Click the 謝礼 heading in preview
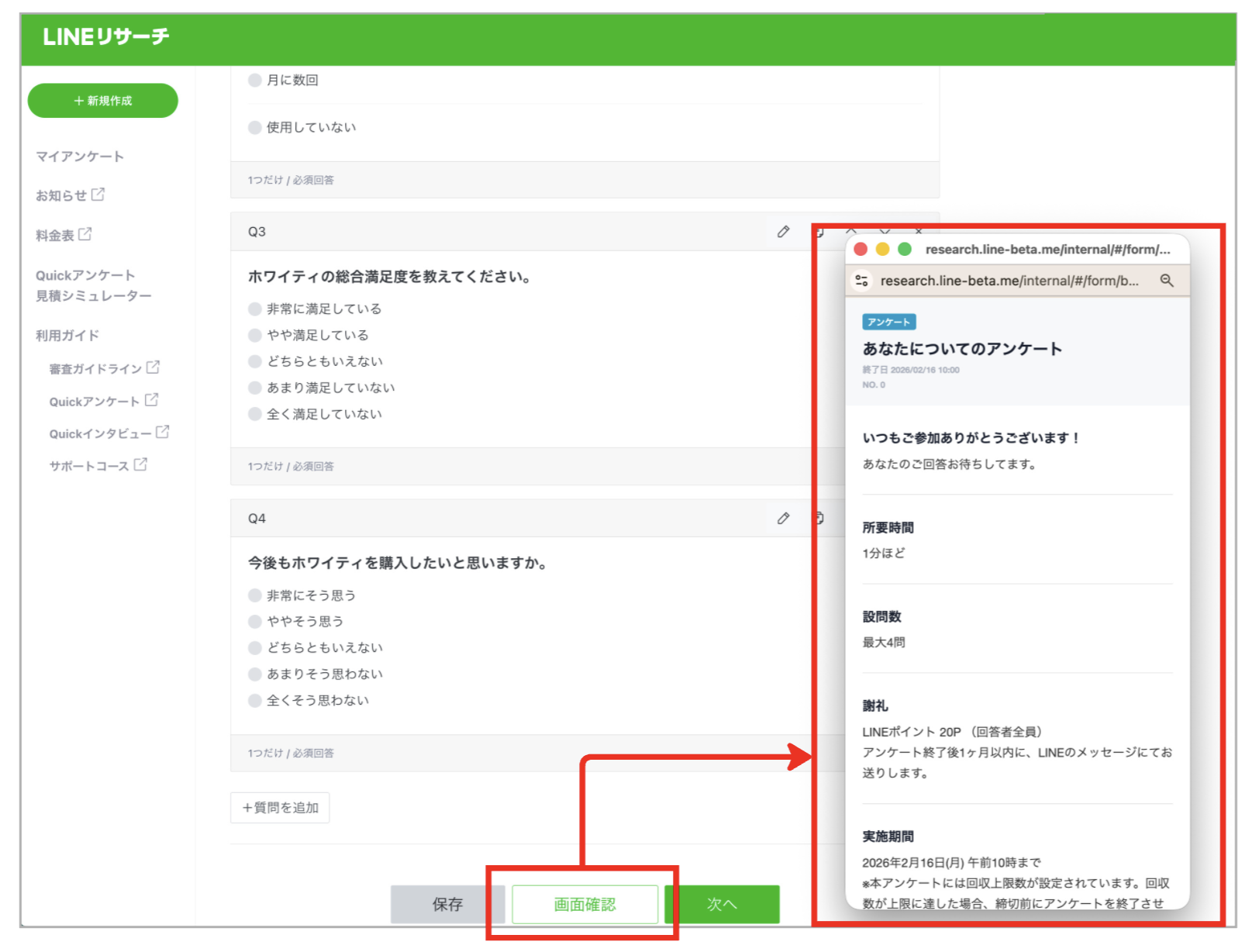The width and height of the screenshot is (1259, 952). [x=875, y=706]
